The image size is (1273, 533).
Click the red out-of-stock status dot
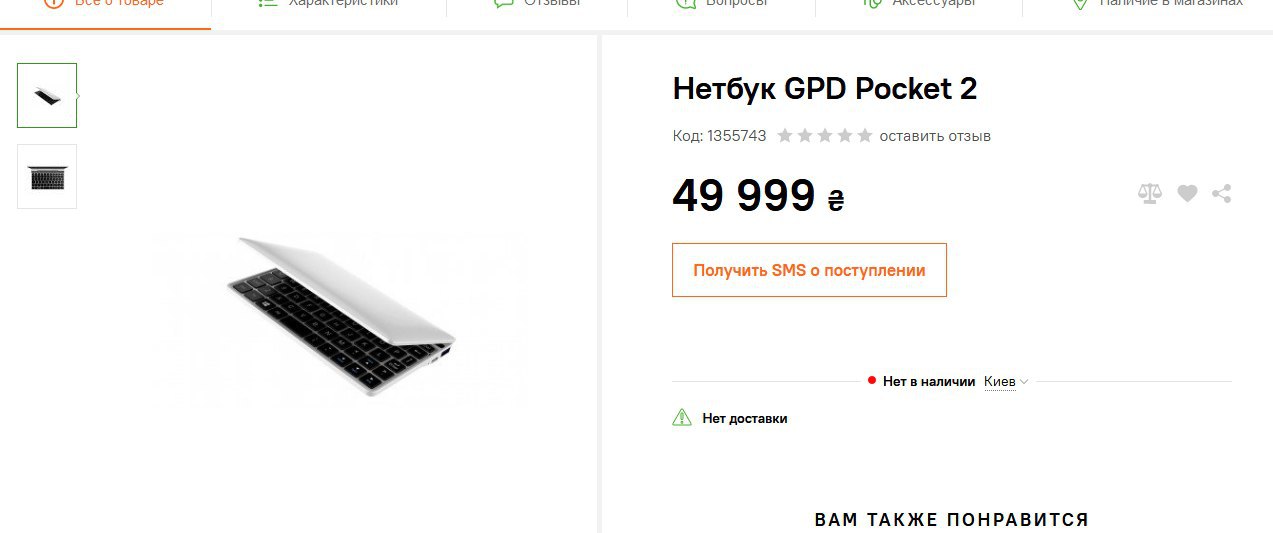pyautogui.click(x=872, y=381)
